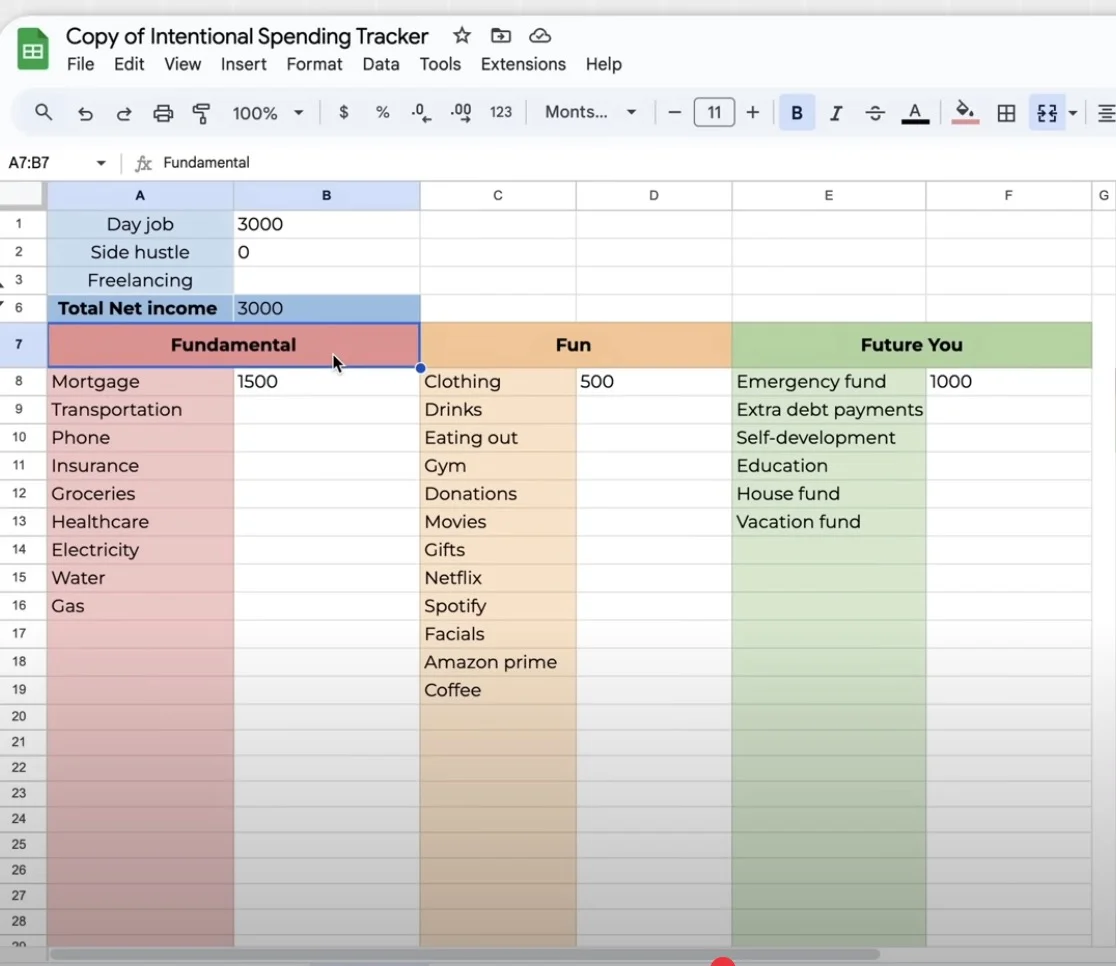This screenshot has width=1116, height=966.
Task: Click the select all corner box
Action: pos(22,195)
